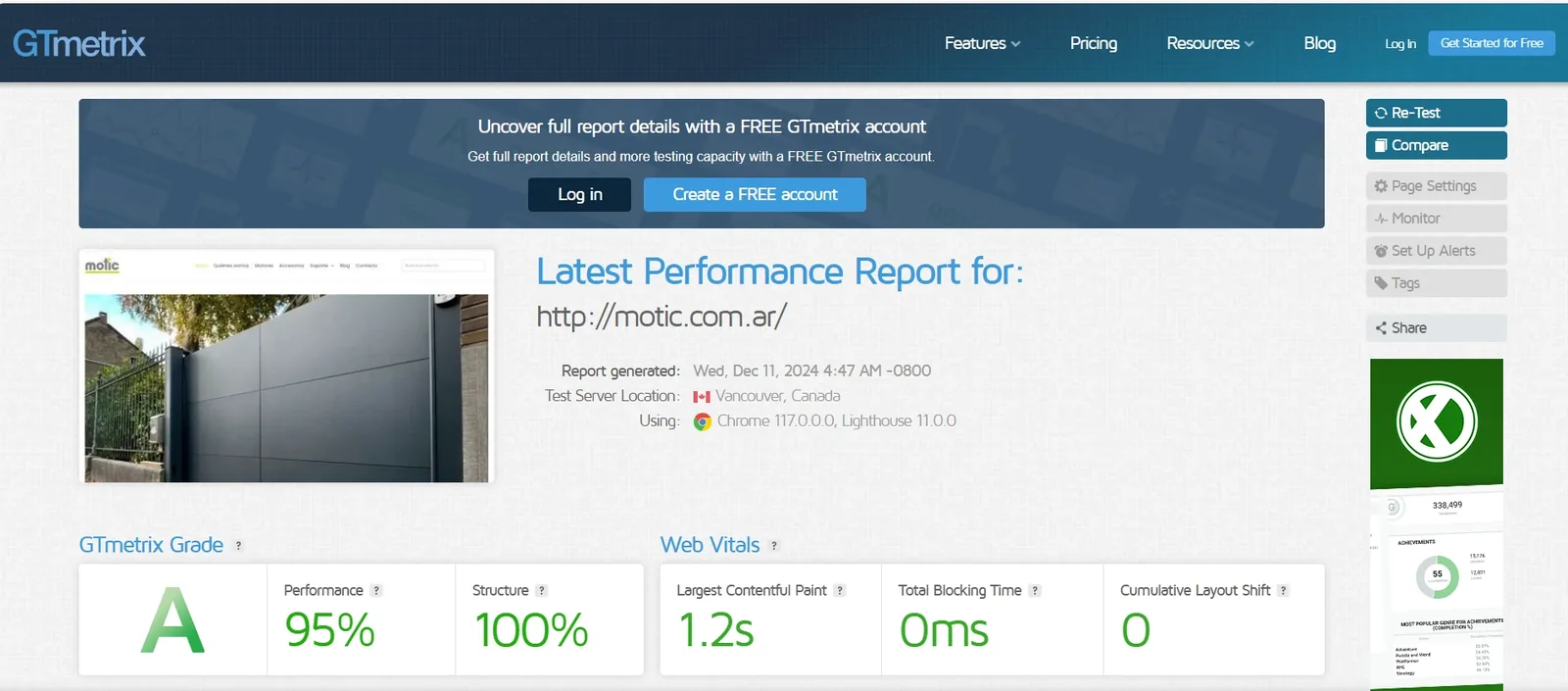Click the Re-Test button
The image size is (1568, 691).
point(1437,113)
